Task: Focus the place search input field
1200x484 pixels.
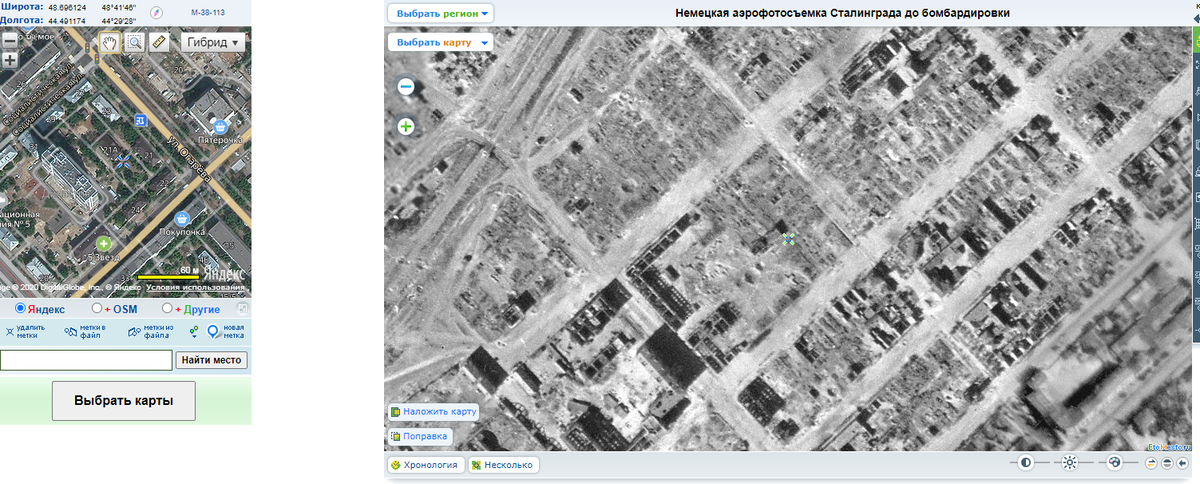Action: tap(85, 360)
